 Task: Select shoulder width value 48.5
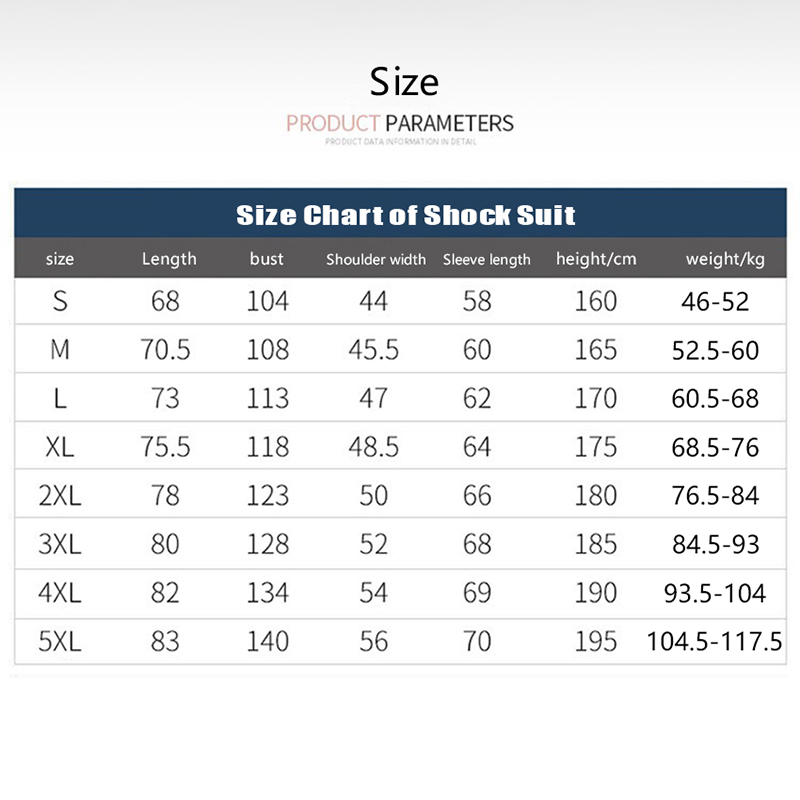point(373,446)
